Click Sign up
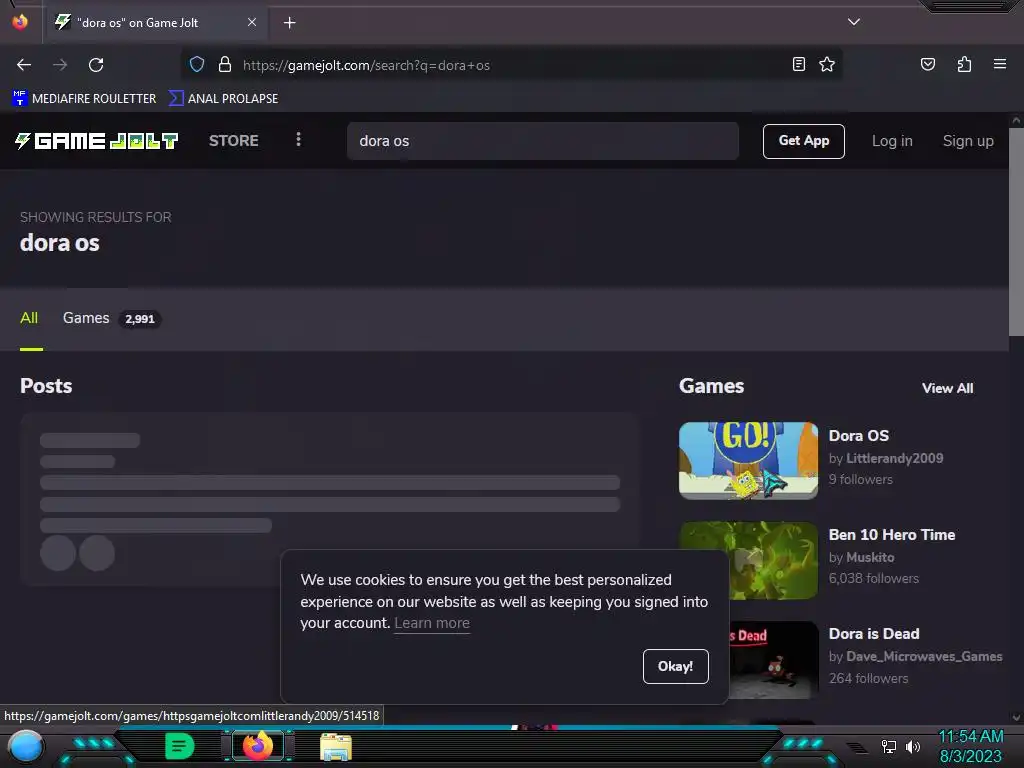This screenshot has height=768, width=1024. [968, 141]
